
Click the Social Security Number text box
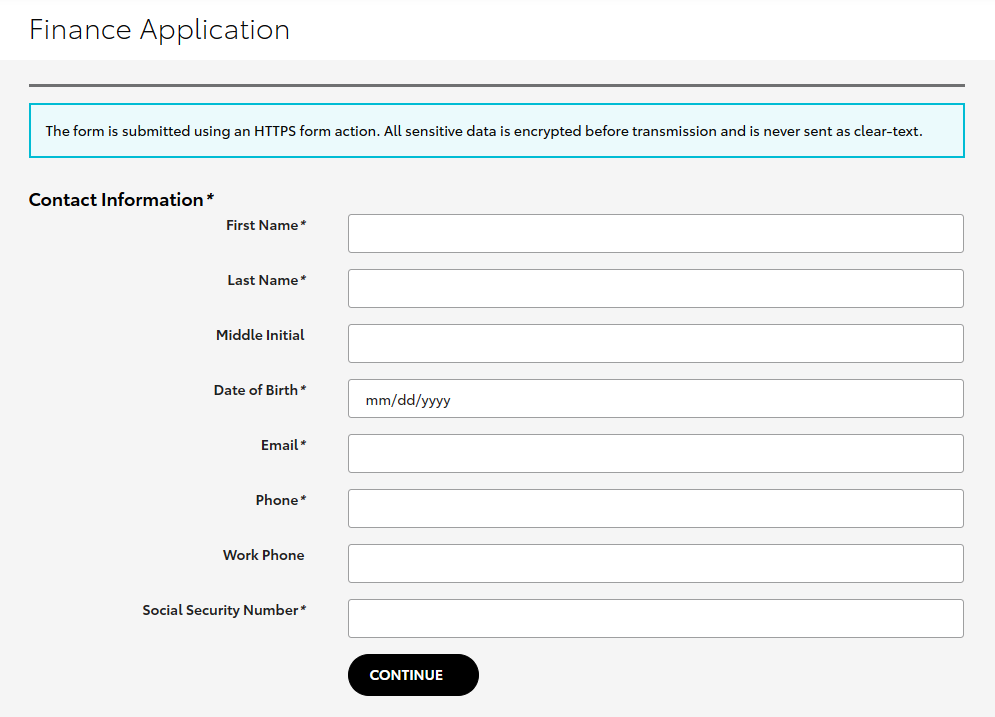tap(656, 619)
